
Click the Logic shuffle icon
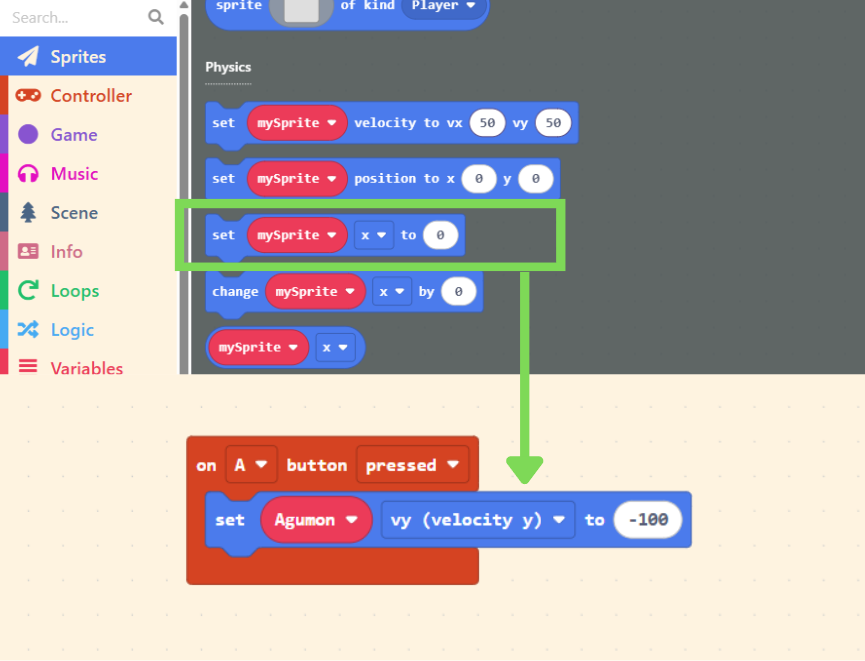(x=28, y=330)
